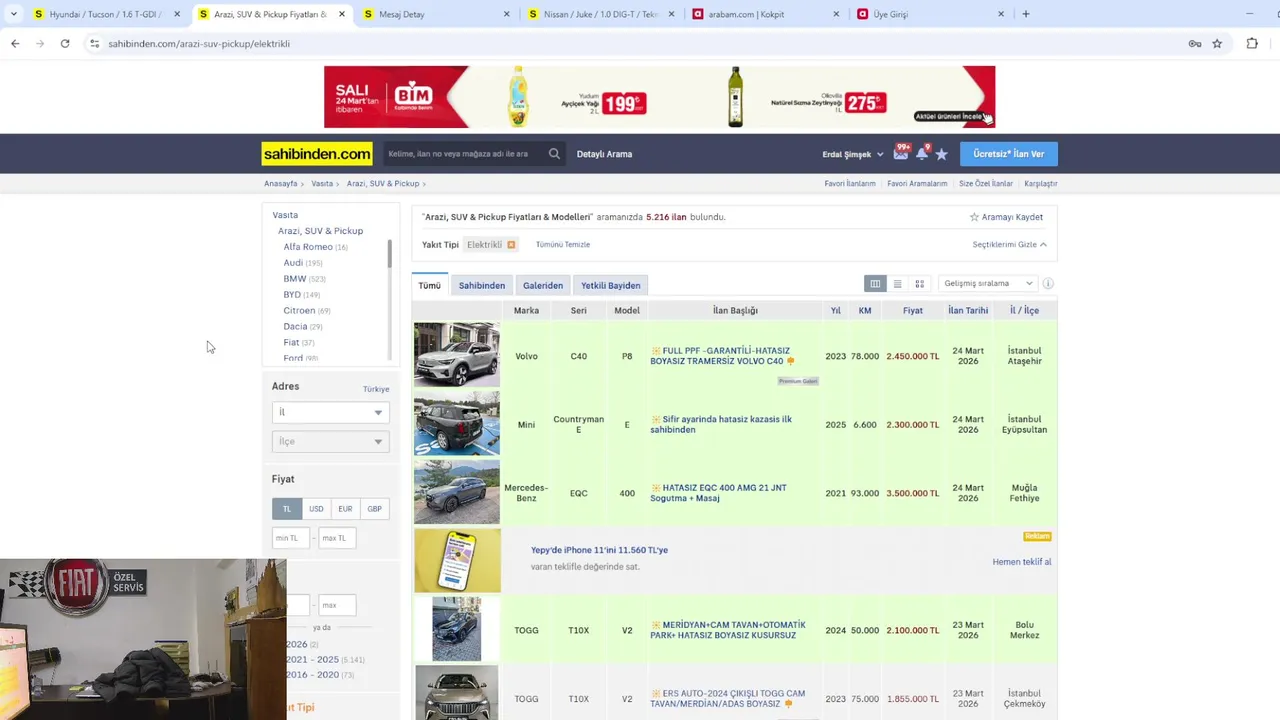Switch to grid gallery view

pos(920,284)
